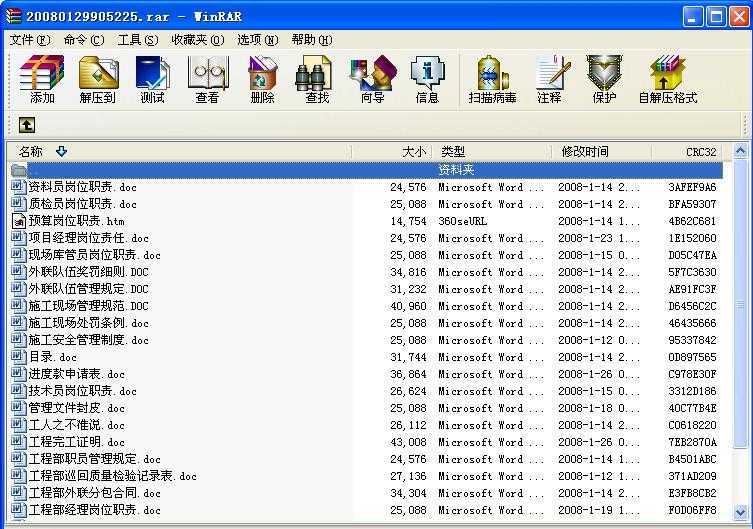Click the vertical scrollbar thumb

click(741, 304)
